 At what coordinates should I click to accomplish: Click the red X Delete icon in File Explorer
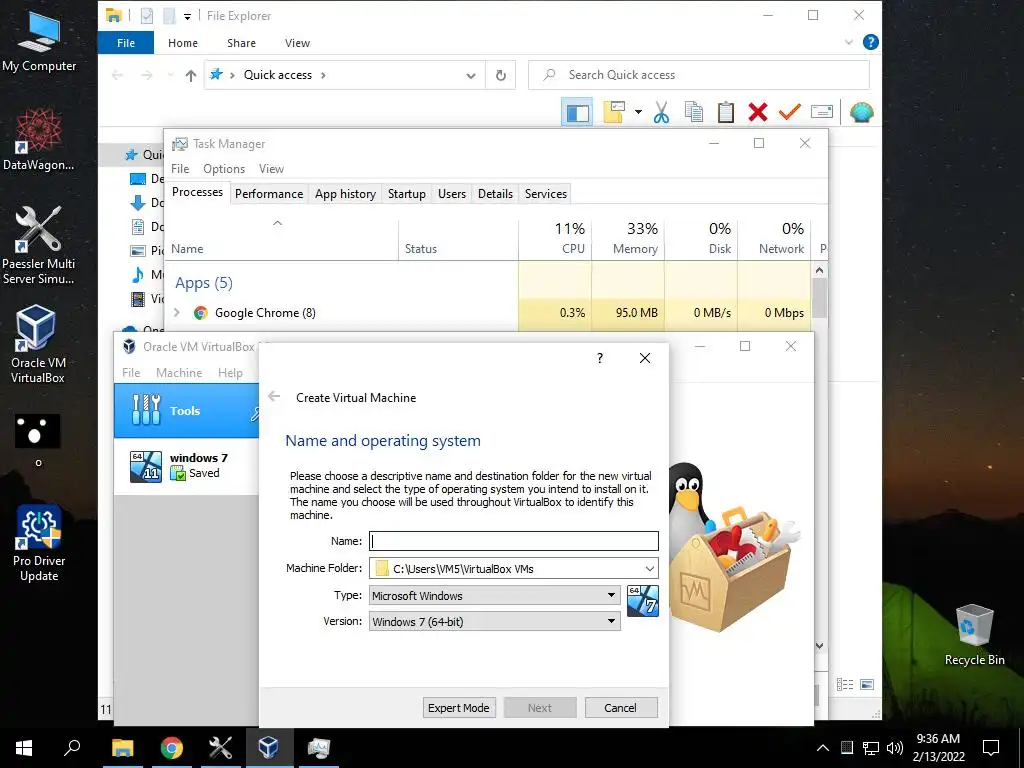(758, 112)
